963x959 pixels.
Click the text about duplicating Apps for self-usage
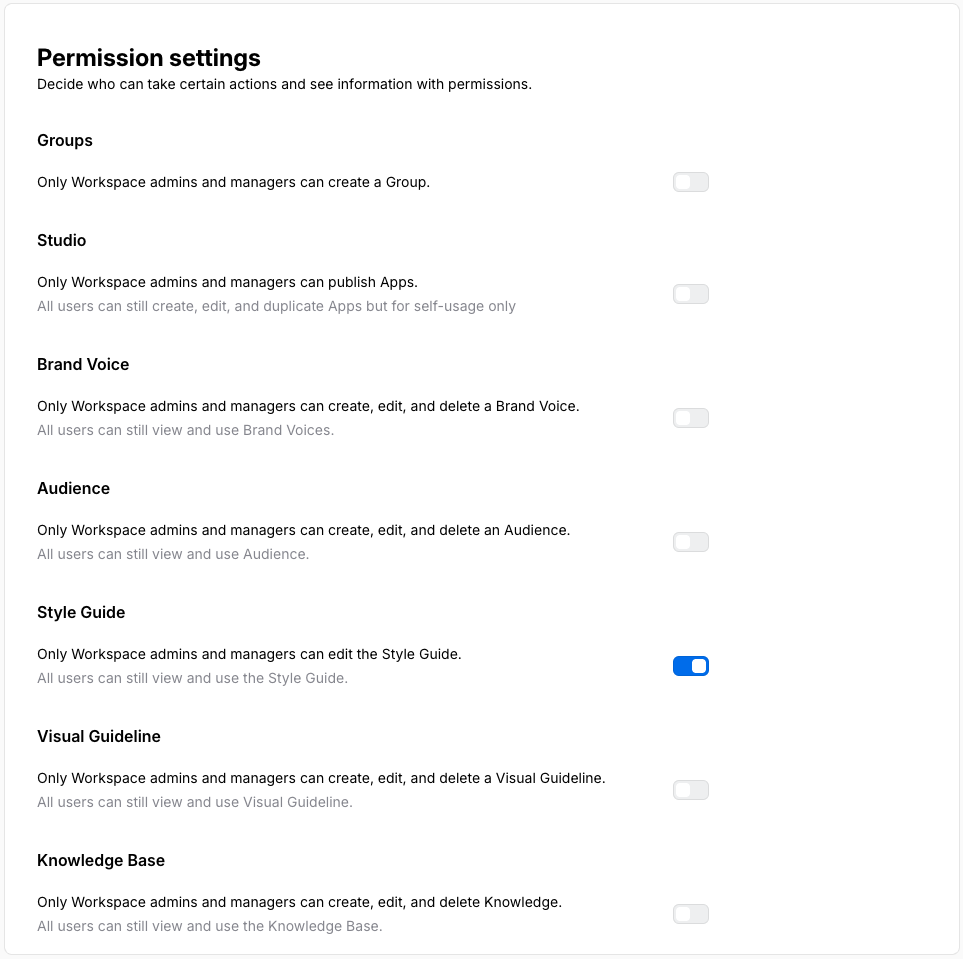276,306
